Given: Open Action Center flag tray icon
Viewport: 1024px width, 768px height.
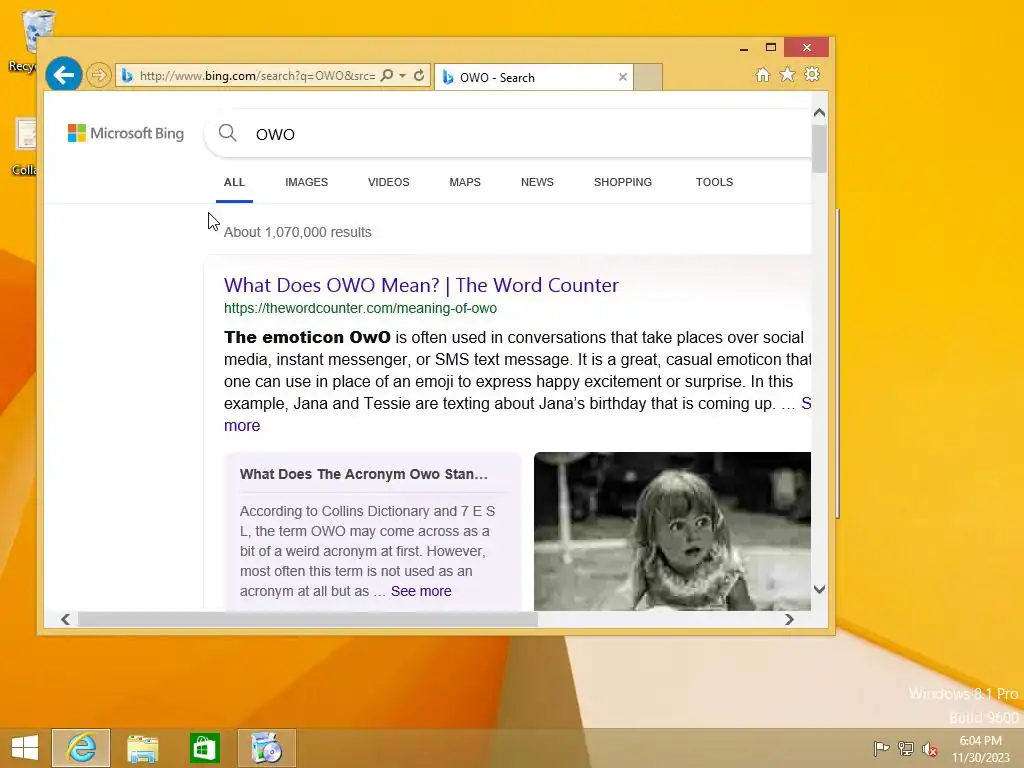Looking at the screenshot, I should tap(882, 748).
